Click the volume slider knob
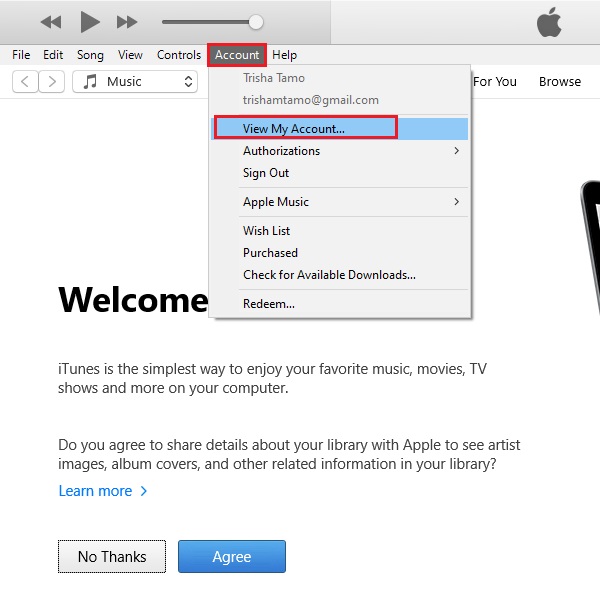 256,22
